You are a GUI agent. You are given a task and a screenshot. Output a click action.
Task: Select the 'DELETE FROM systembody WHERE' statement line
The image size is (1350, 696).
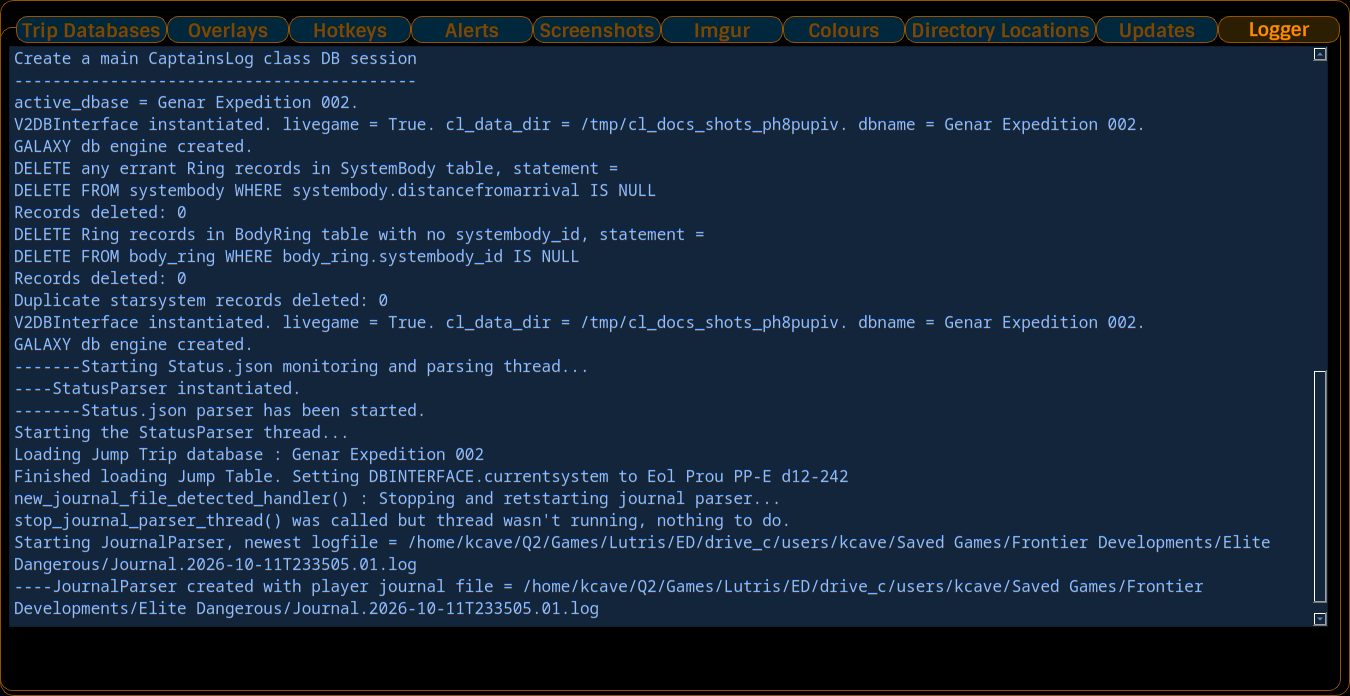335,190
